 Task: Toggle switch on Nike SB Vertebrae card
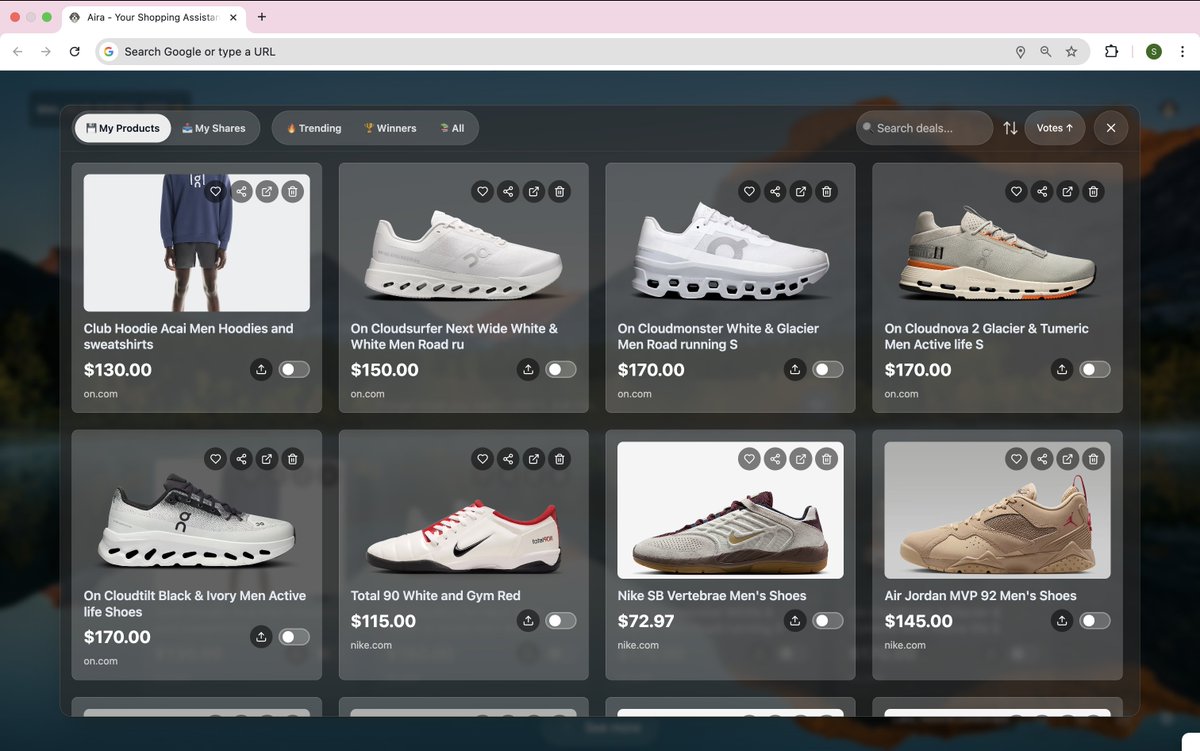point(828,620)
